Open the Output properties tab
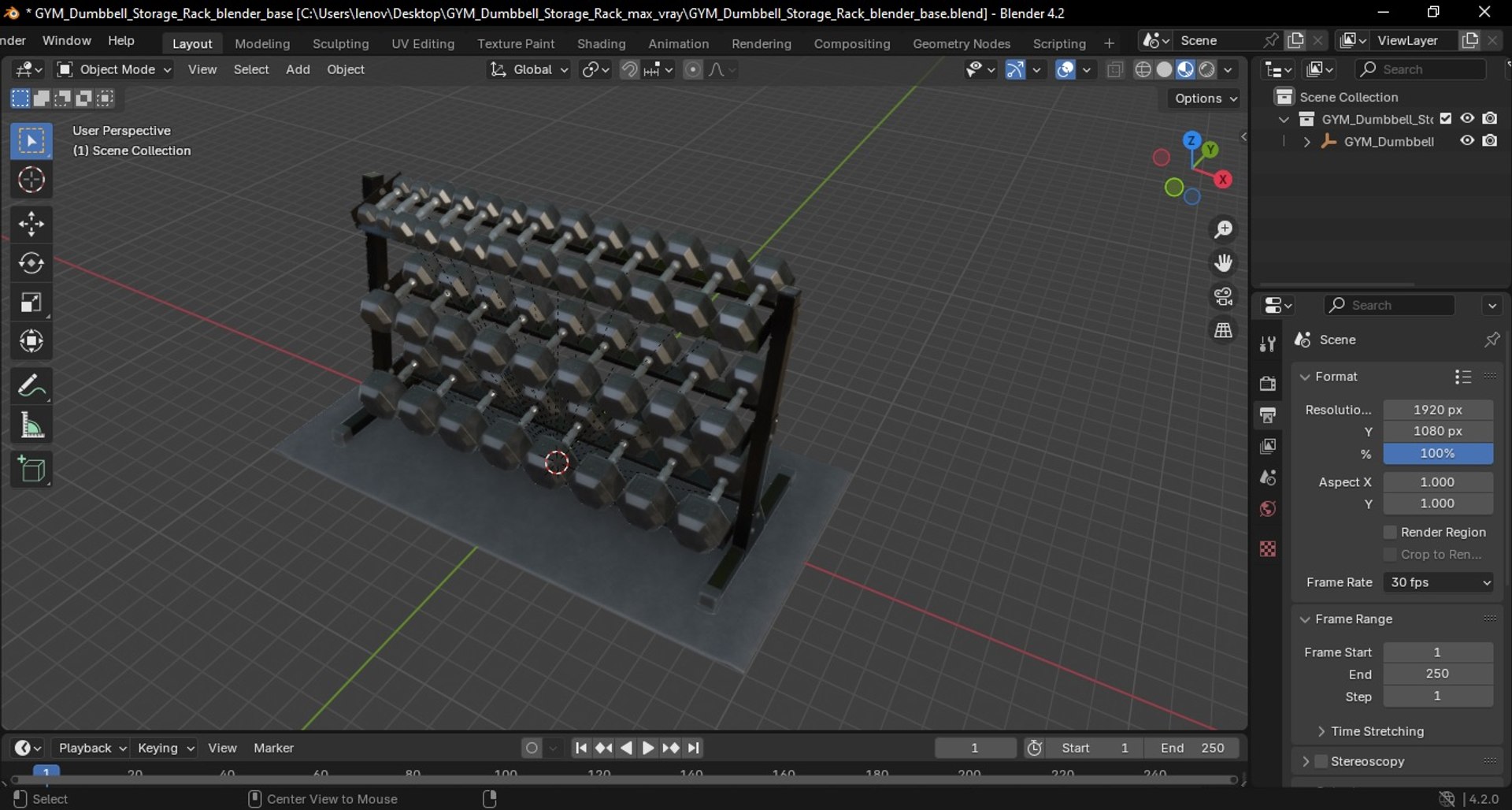The image size is (1512, 810). coord(1267,415)
